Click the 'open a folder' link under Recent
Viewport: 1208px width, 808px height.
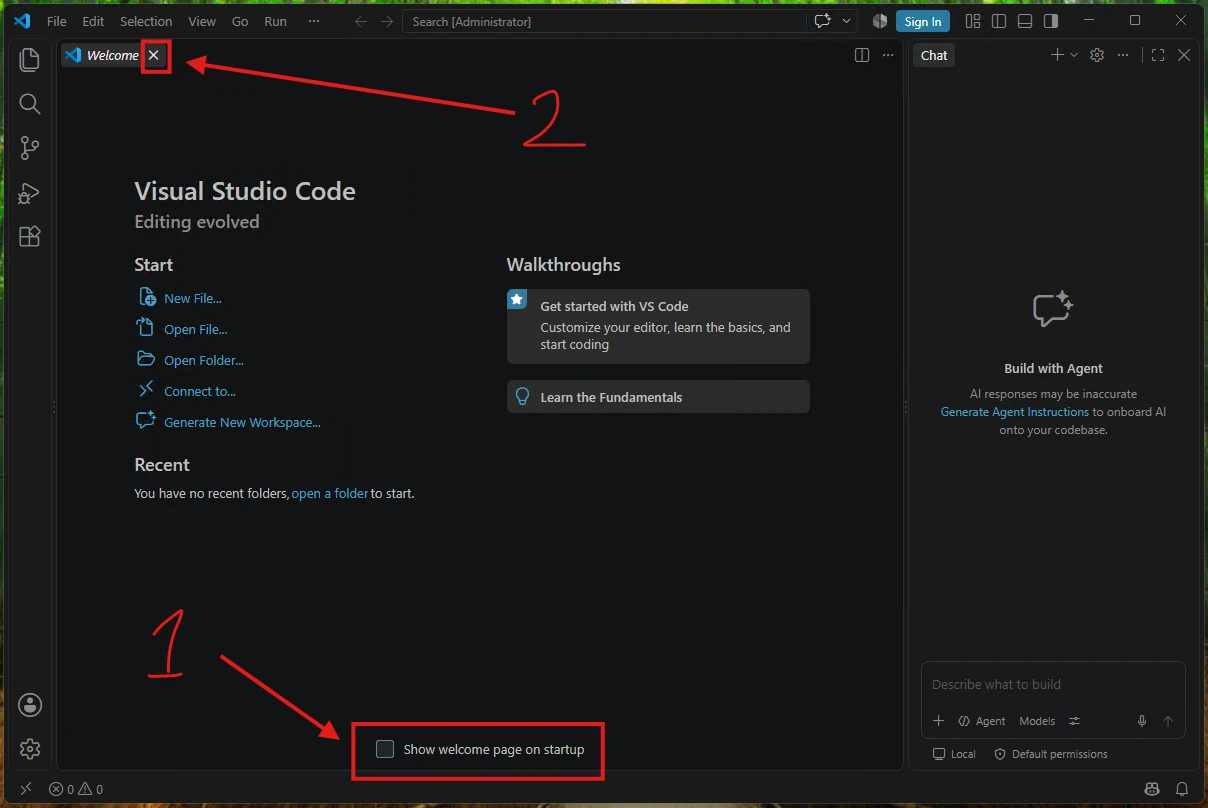[330, 493]
